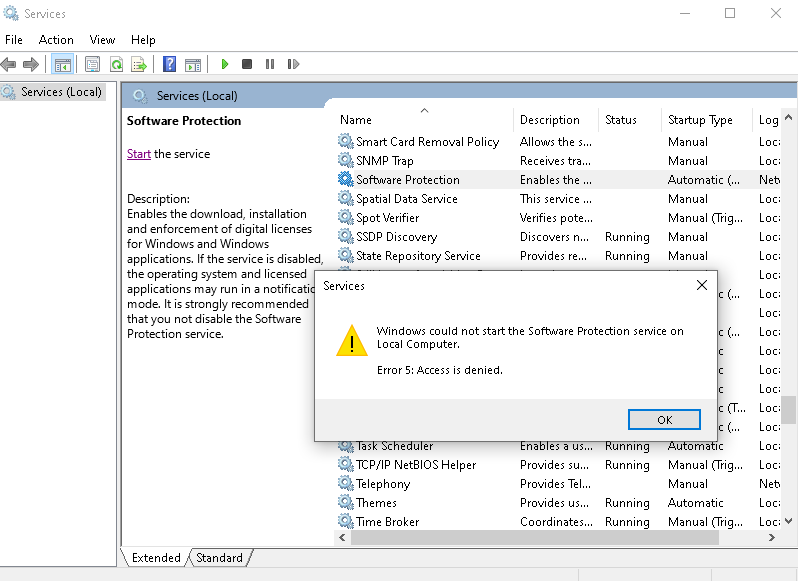Sort by the Status column header
The width and height of the screenshot is (798, 581).
click(630, 120)
